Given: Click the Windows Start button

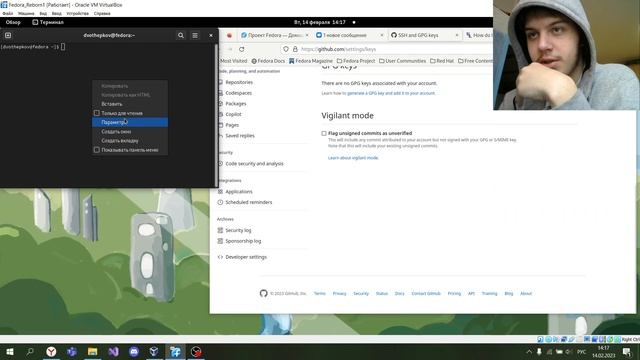Looking at the screenshot, I should coord(10,351).
